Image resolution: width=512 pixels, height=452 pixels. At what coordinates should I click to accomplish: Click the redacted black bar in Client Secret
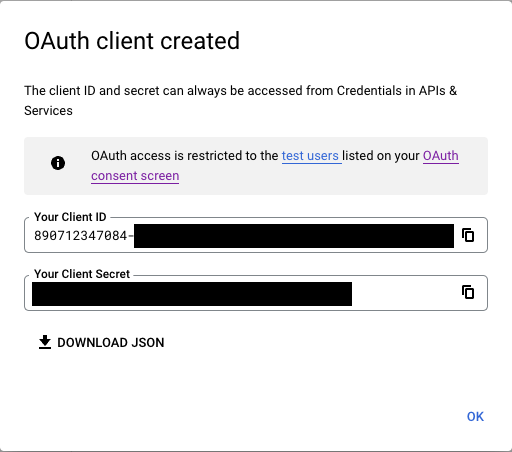tap(192, 294)
